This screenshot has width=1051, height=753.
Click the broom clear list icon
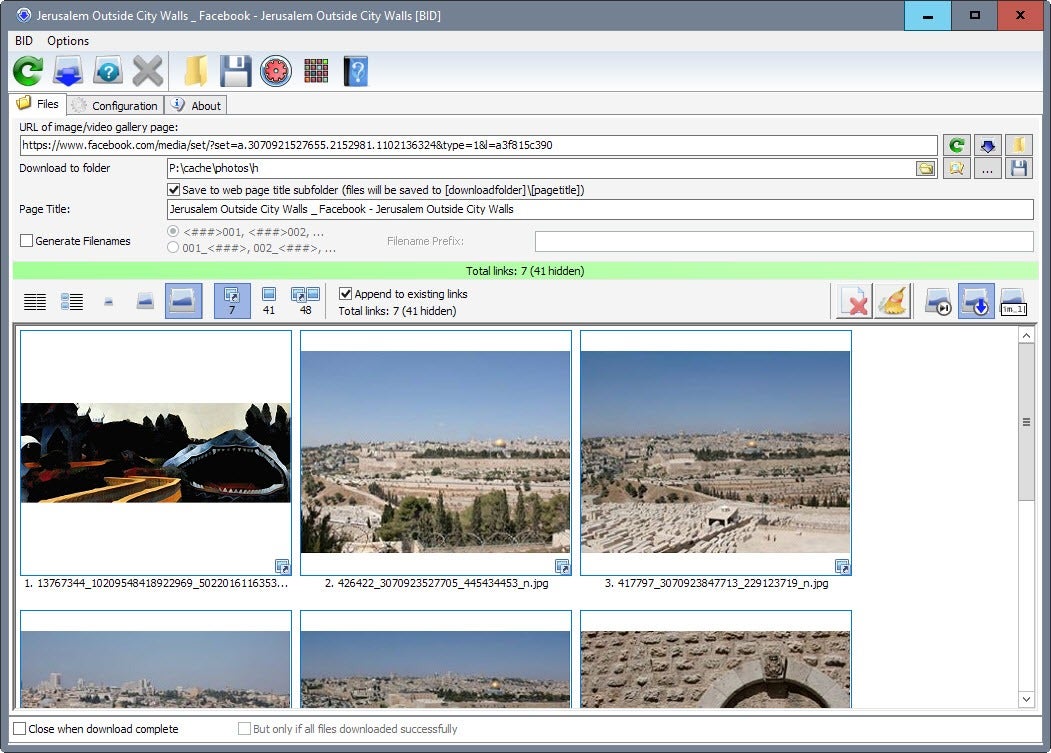[x=893, y=300]
